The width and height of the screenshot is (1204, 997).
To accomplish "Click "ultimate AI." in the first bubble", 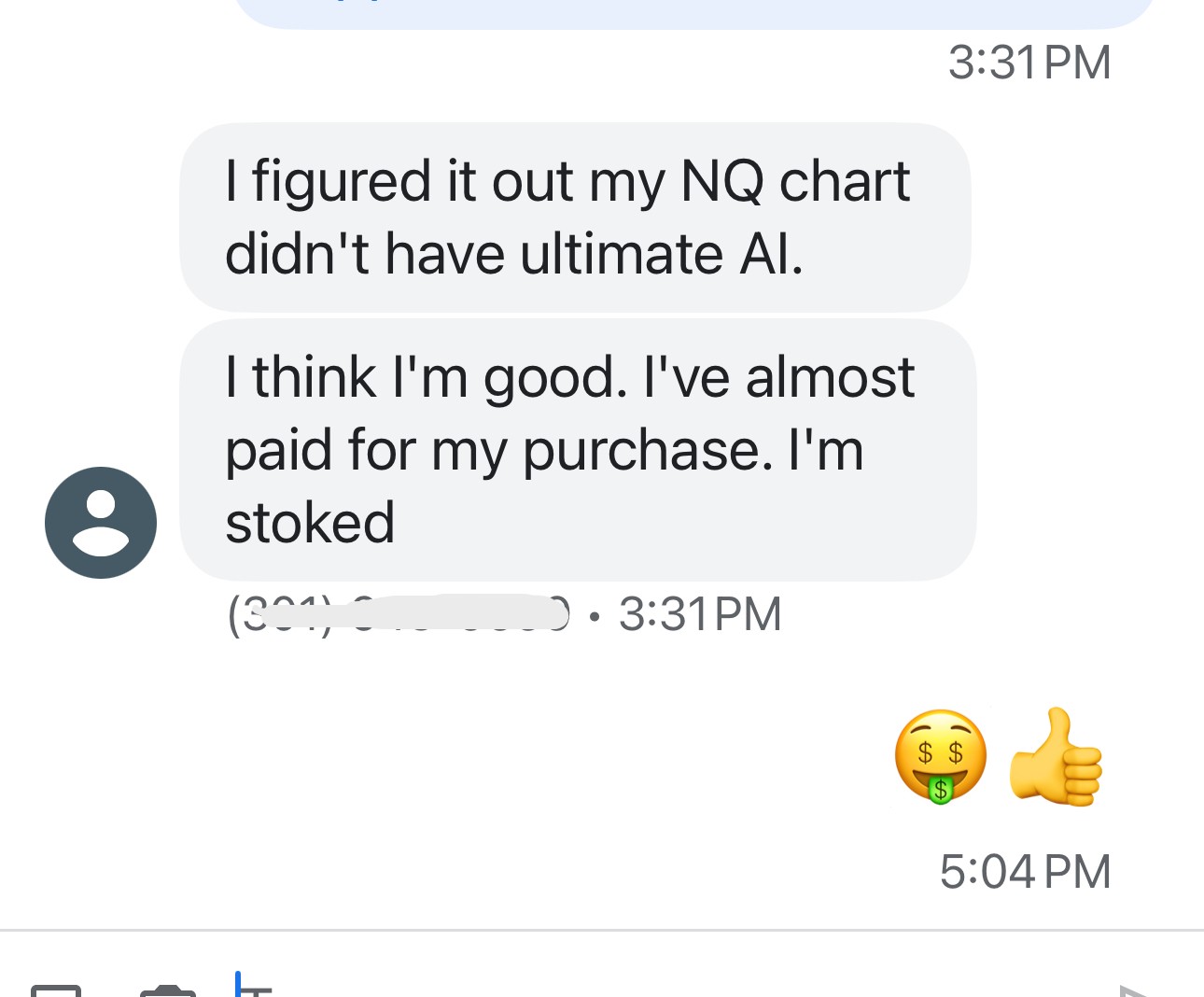I will click(x=661, y=254).
